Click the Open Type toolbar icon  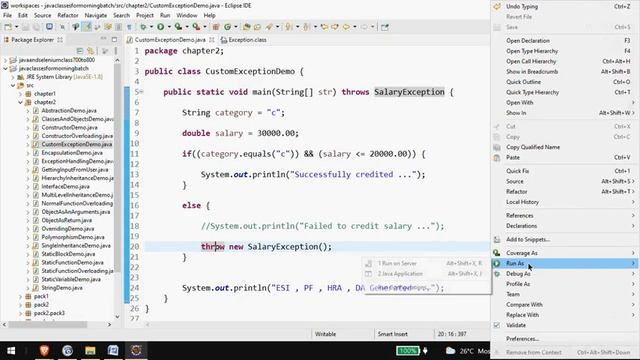[x=246, y=27]
